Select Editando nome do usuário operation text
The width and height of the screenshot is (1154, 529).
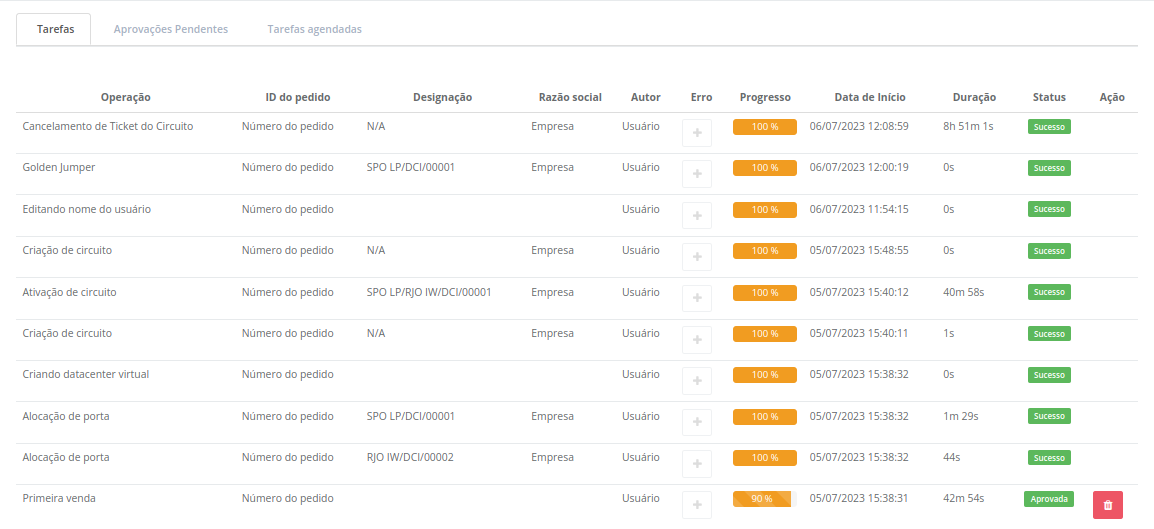click(x=87, y=209)
